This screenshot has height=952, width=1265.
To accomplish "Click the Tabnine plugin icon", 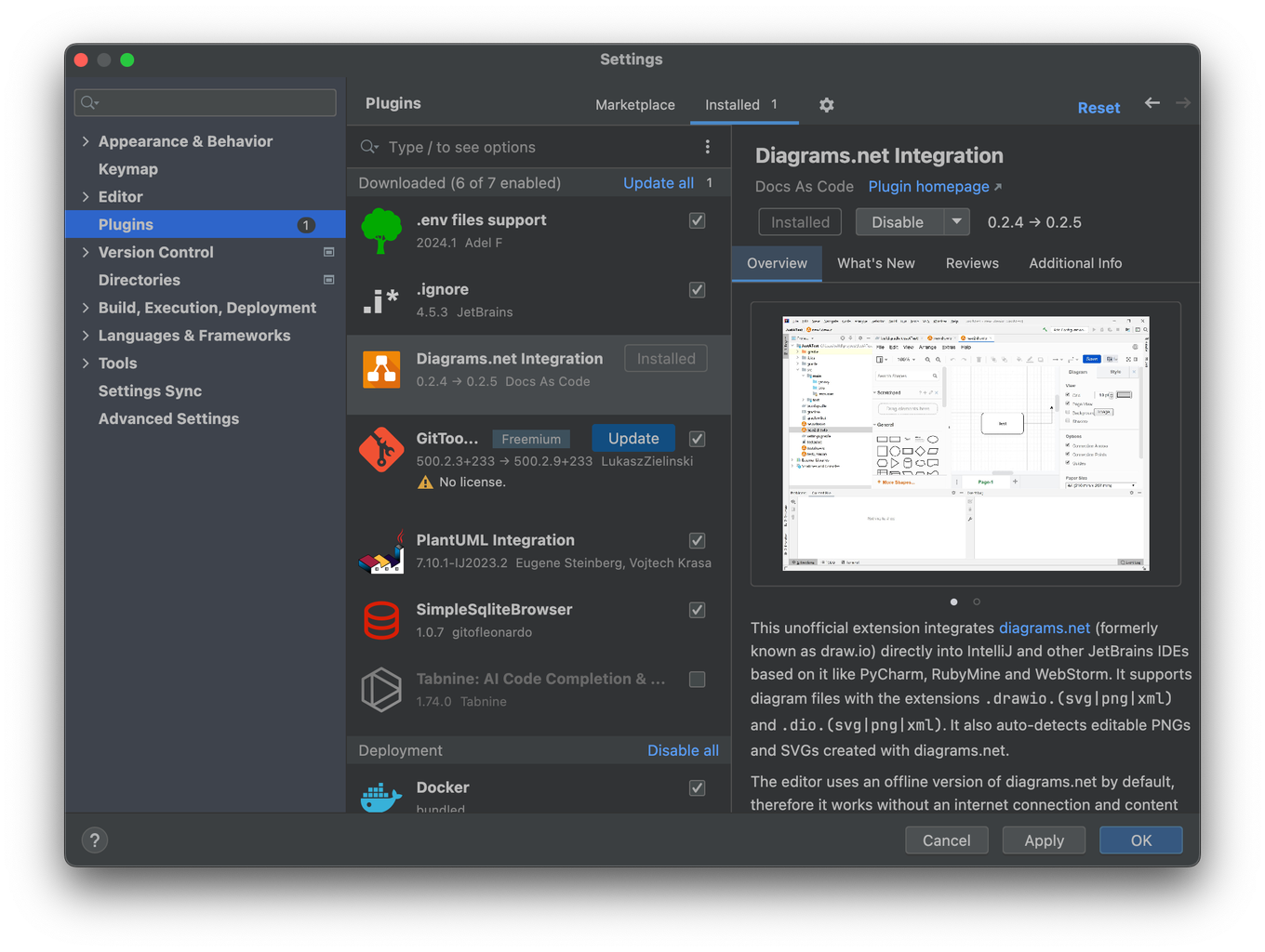I will pyautogui.click(x=381, y=690).
